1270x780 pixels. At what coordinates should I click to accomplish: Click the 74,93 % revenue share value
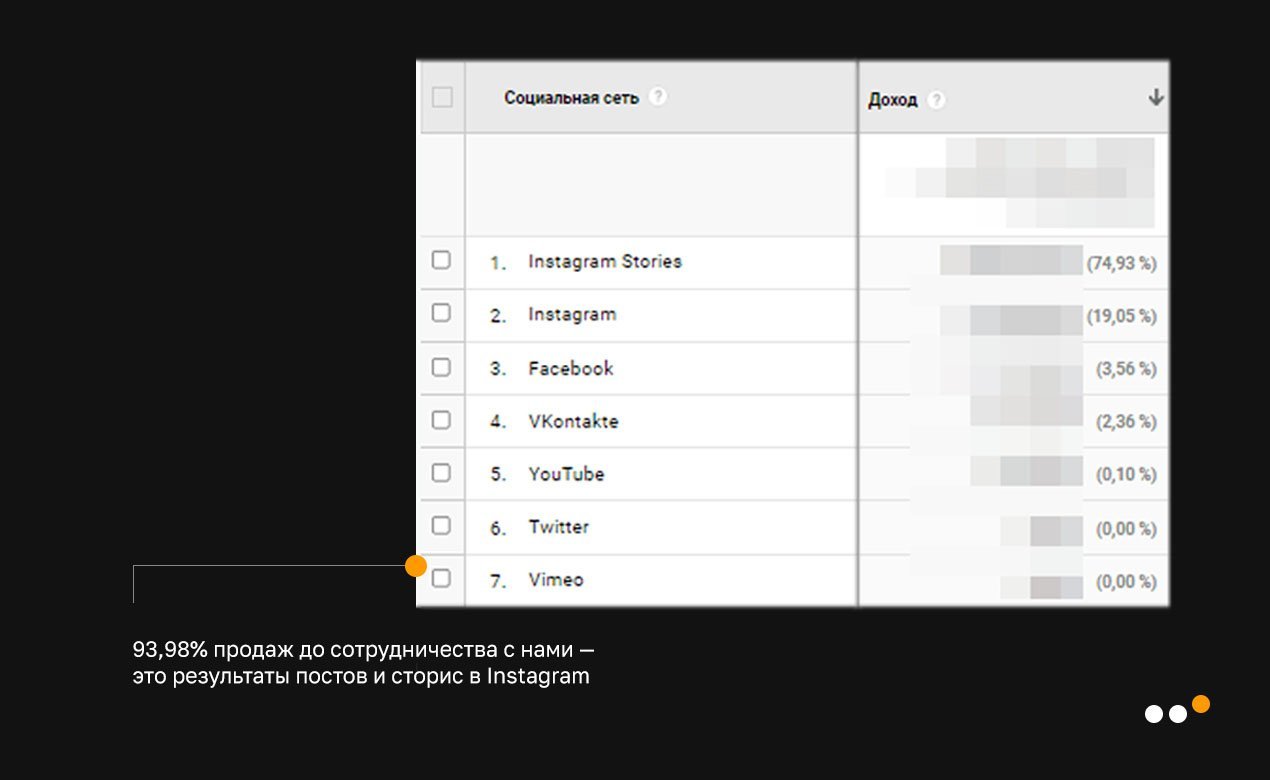pyautogui.click(x=1122, y=264)
